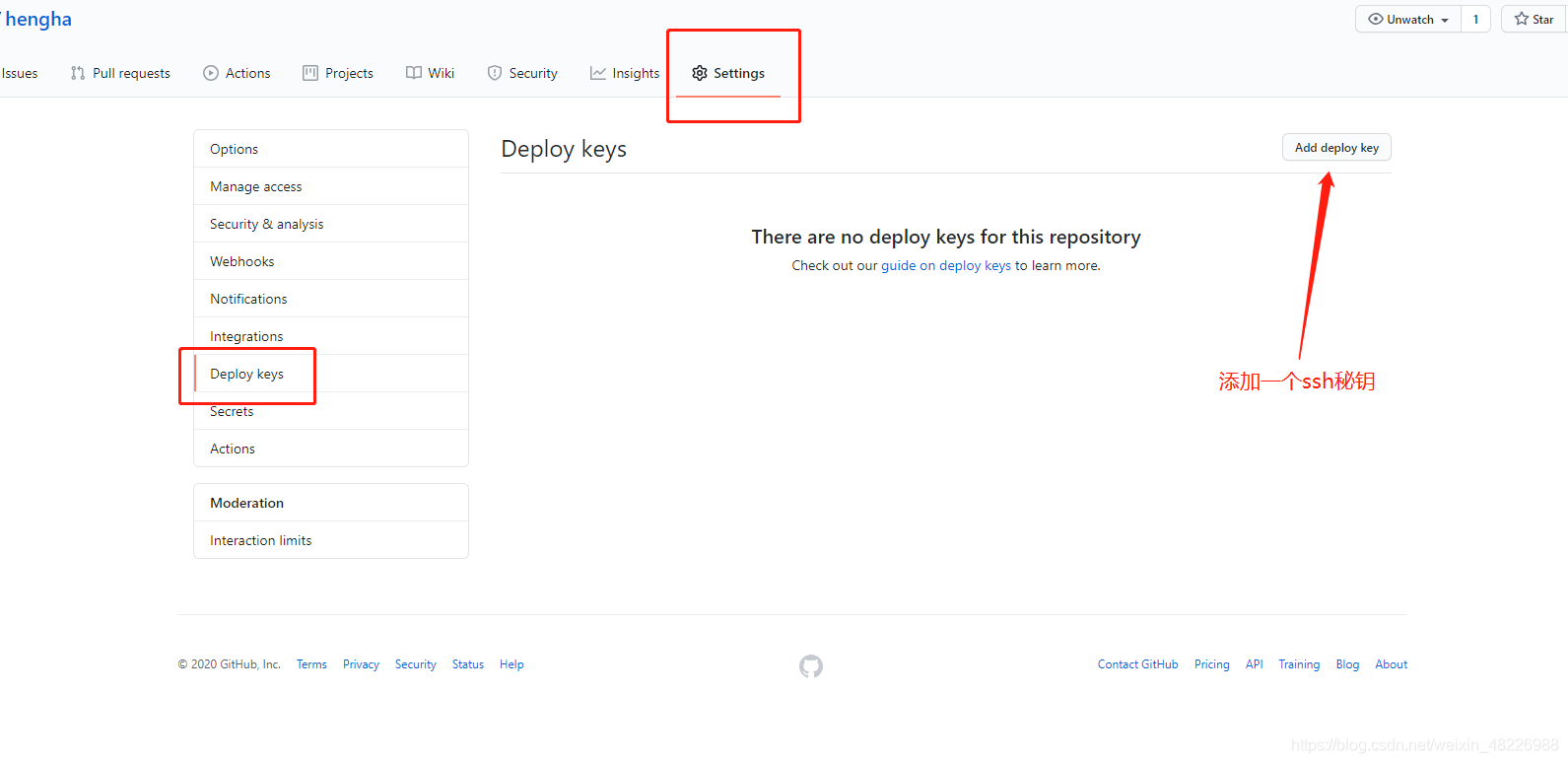The height and width of the screenshot is (763, 1568).
Task: Open Interaction limits settings
Action: 331,540
